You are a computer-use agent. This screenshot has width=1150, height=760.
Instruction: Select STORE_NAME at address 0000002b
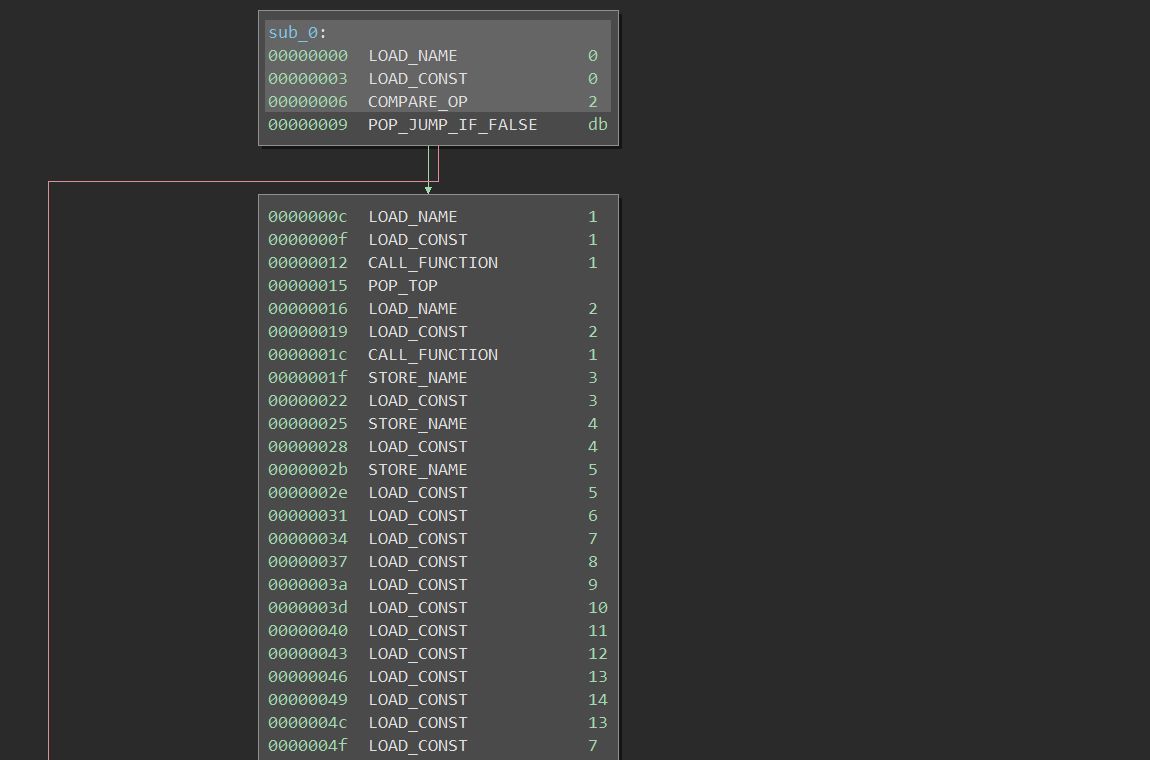[417, 469]
